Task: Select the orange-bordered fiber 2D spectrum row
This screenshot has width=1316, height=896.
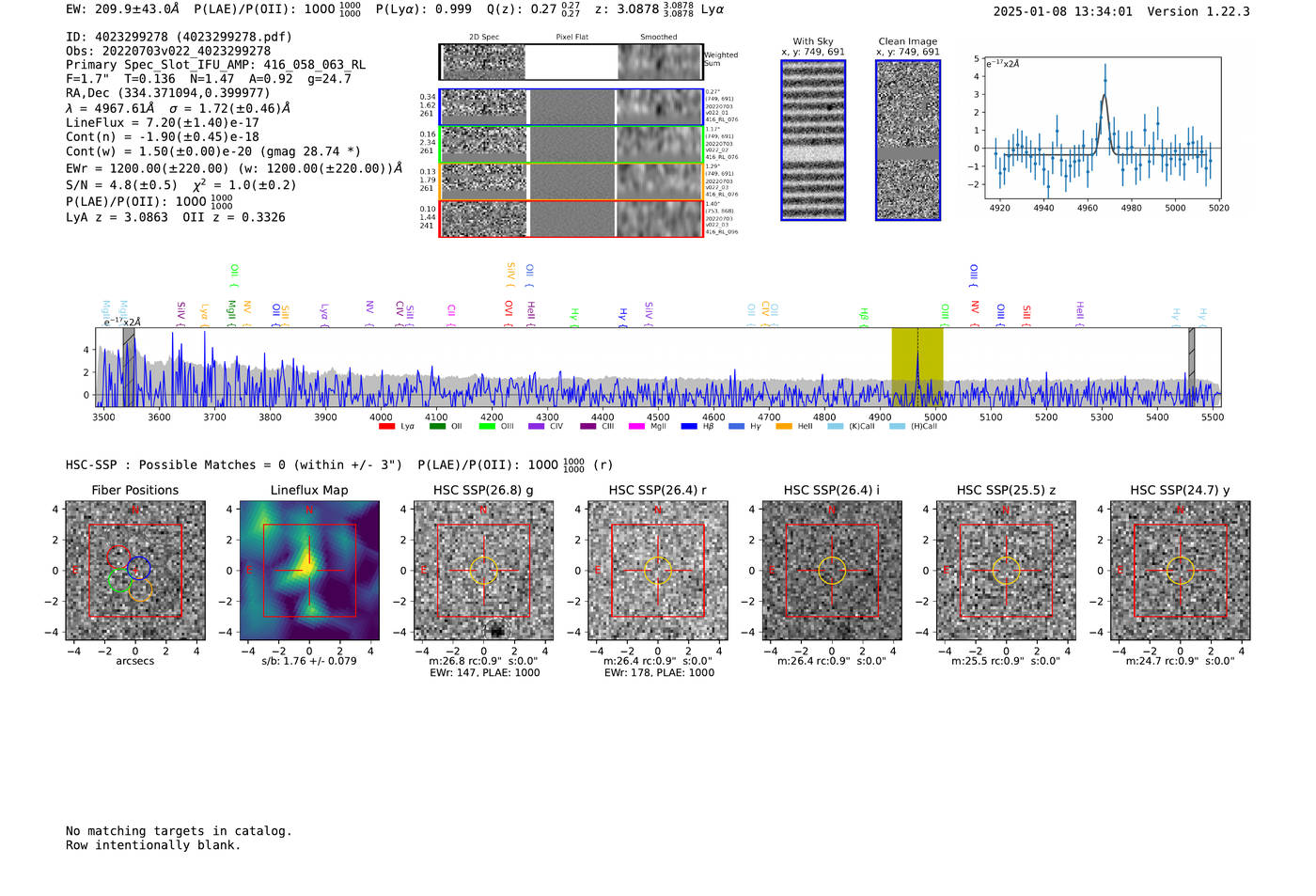Action: [x=571, y=181]
